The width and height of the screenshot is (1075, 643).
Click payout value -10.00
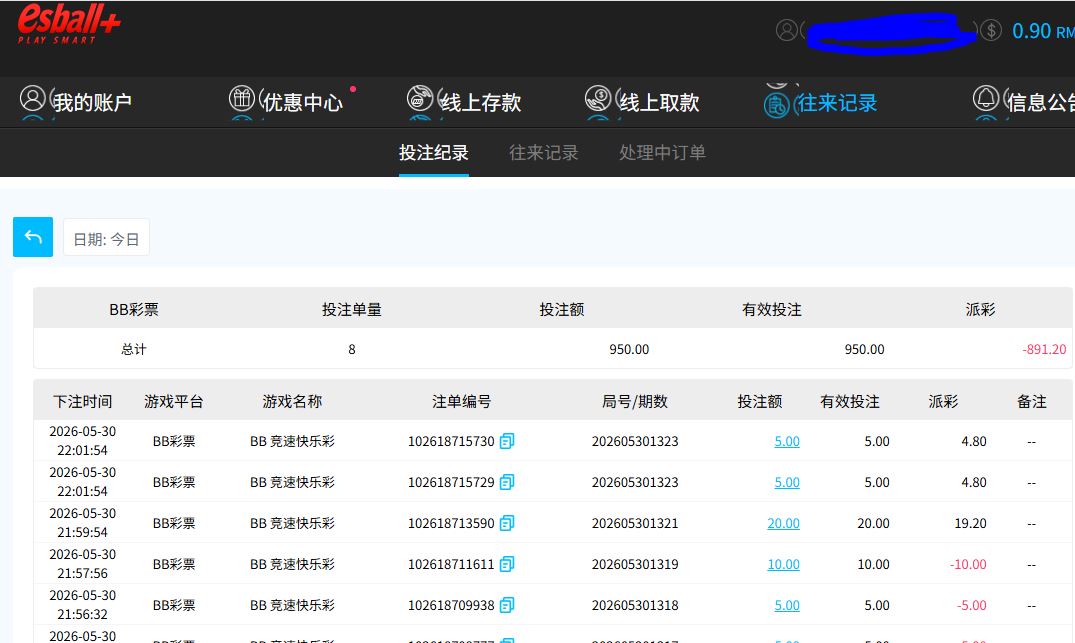click(x=968, y=565)
